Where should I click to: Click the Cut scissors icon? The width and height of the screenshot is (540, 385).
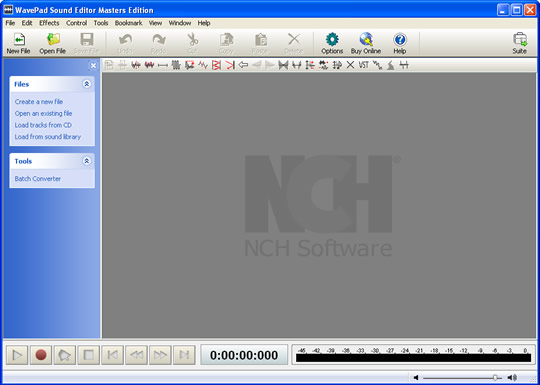[193, 39]
